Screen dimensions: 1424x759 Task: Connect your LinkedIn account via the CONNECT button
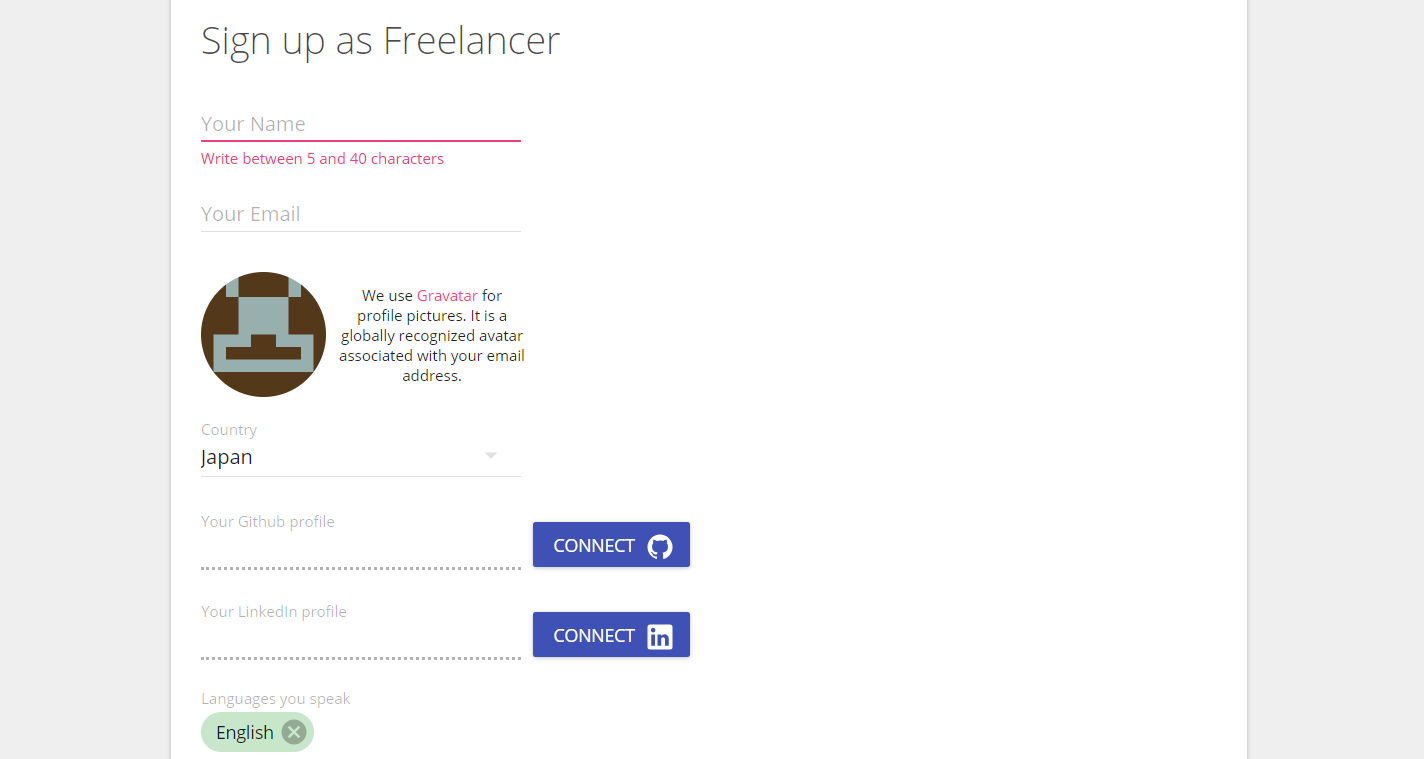611,635
